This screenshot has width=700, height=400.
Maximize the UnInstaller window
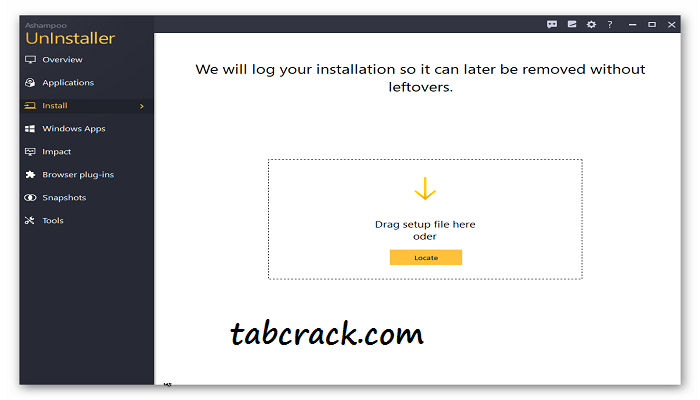coord(652,25)
